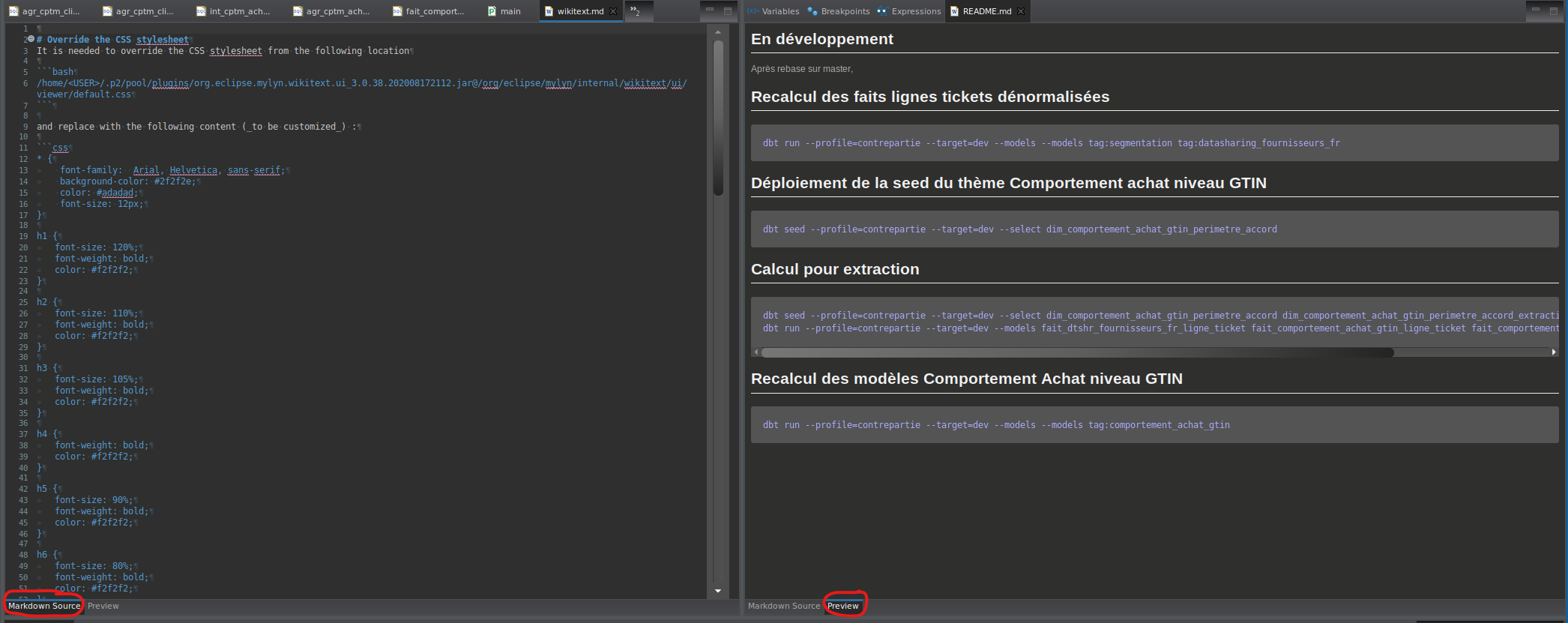Close the README.md tab

click(x=1021, y=11)
